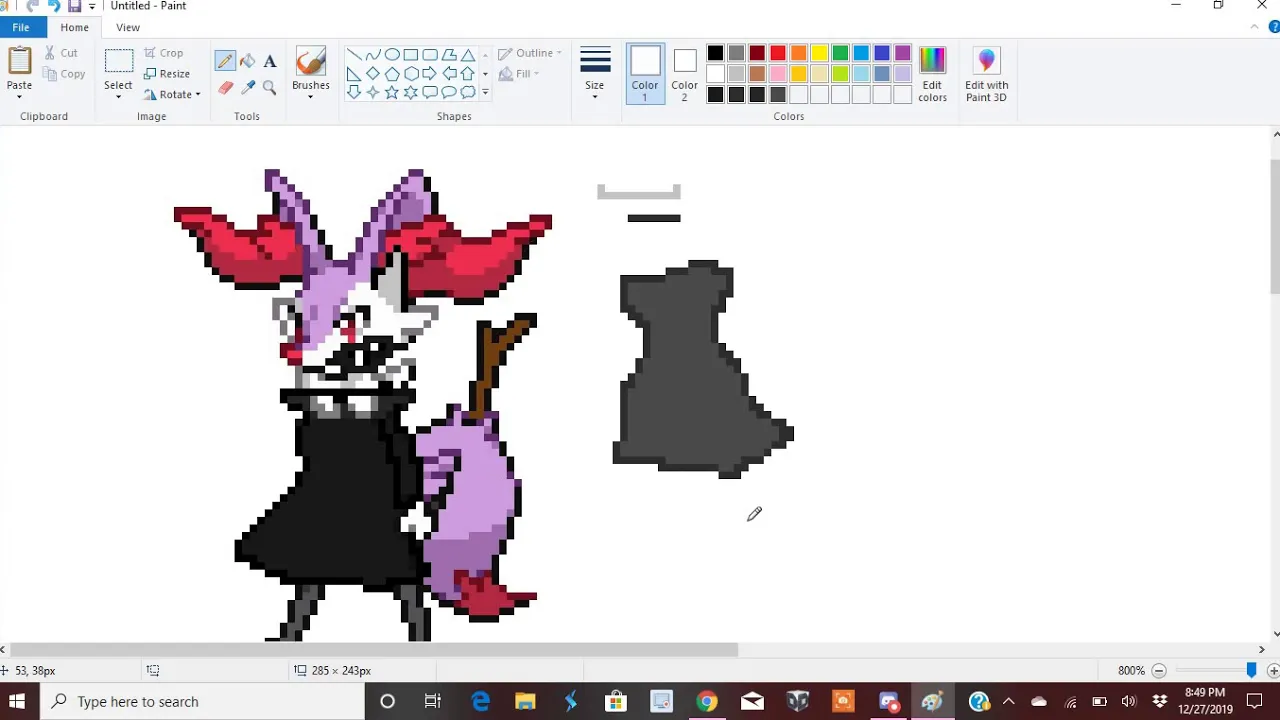1280x720 pixels.
Task: Choose the Curve shape
Action: pos(373,55)
